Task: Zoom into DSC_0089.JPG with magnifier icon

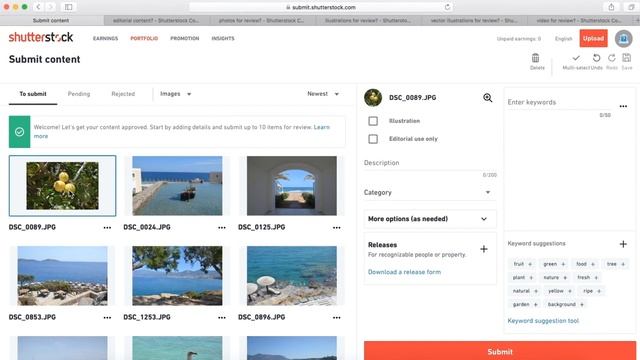Action: tap(487, 98)
